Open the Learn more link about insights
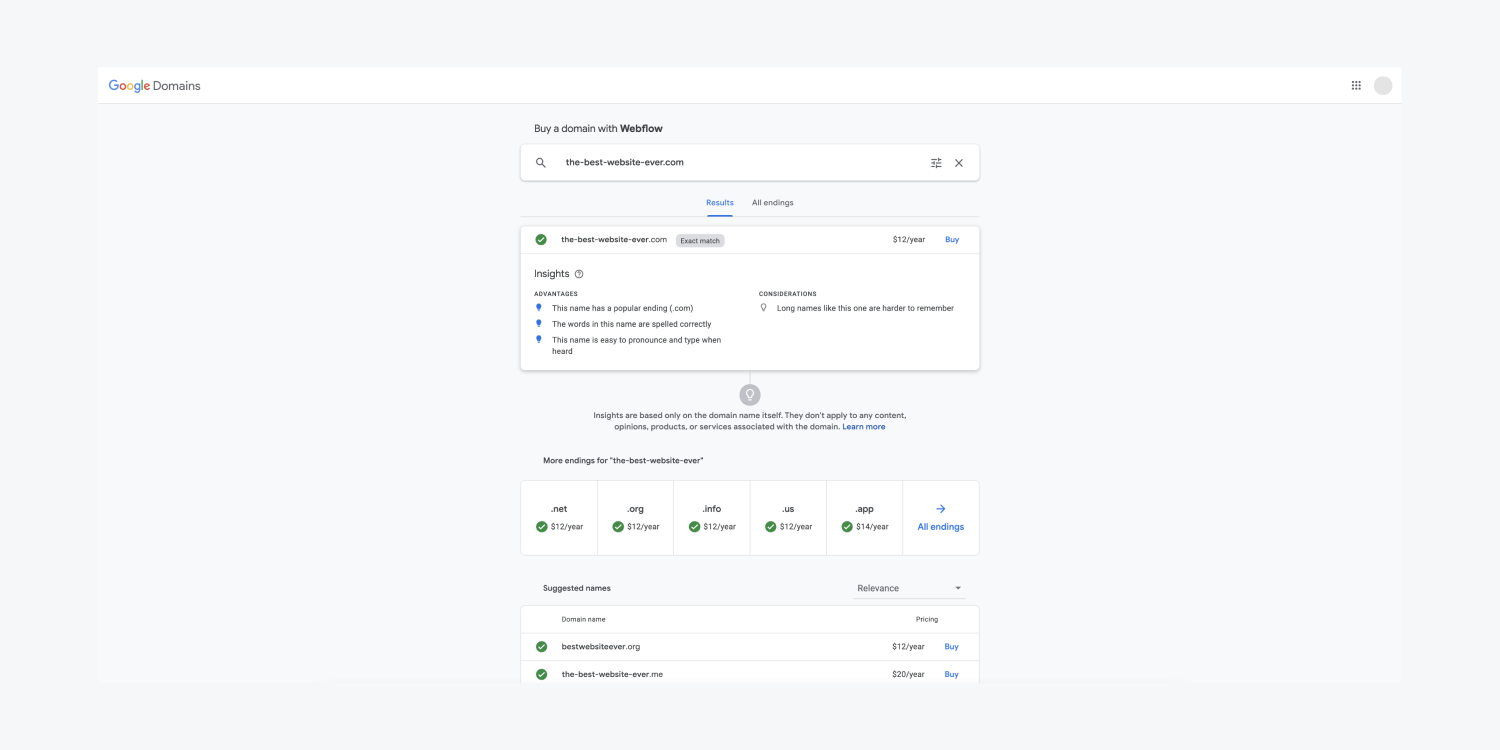Image resolution: width=1500 pixels, height=750 pixels. click(x=863, y=426)
